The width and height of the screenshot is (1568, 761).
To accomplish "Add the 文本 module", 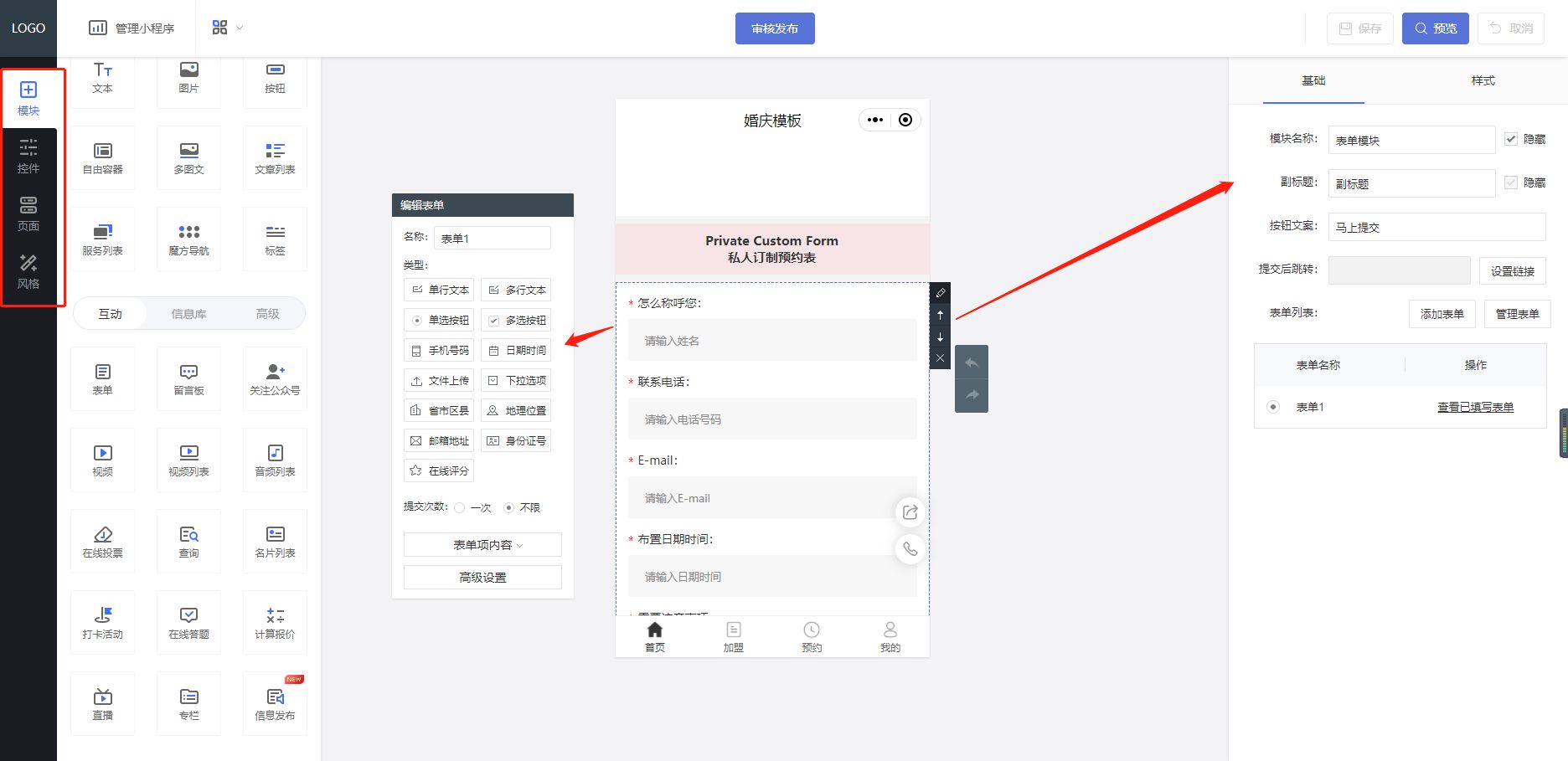I will pyautogui.click(x=103, y=78).
